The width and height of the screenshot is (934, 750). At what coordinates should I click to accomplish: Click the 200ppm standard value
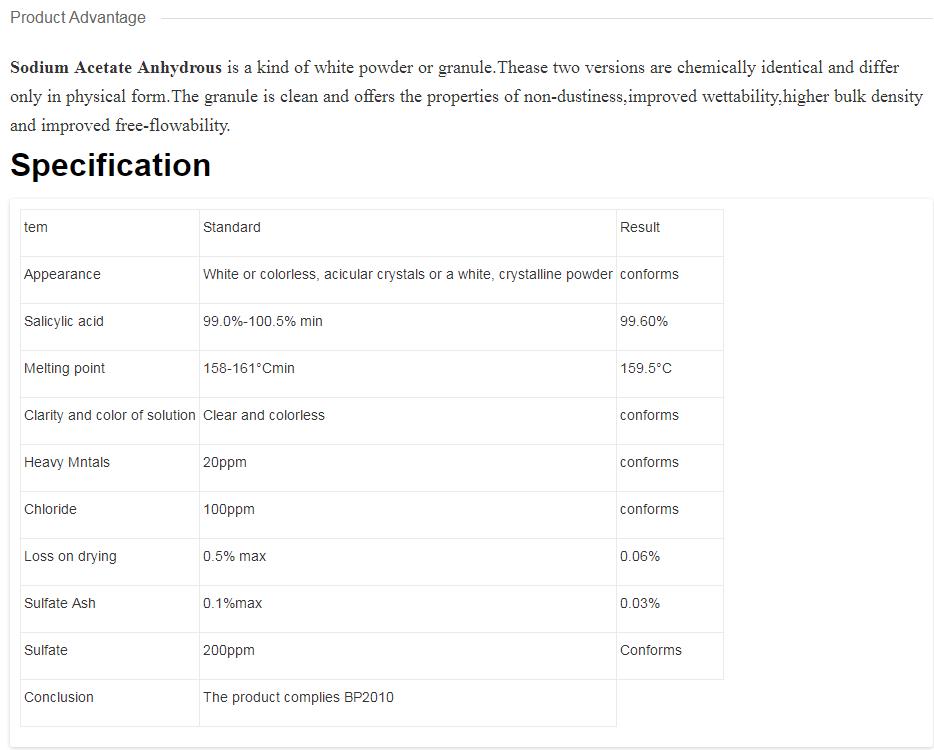229,650
